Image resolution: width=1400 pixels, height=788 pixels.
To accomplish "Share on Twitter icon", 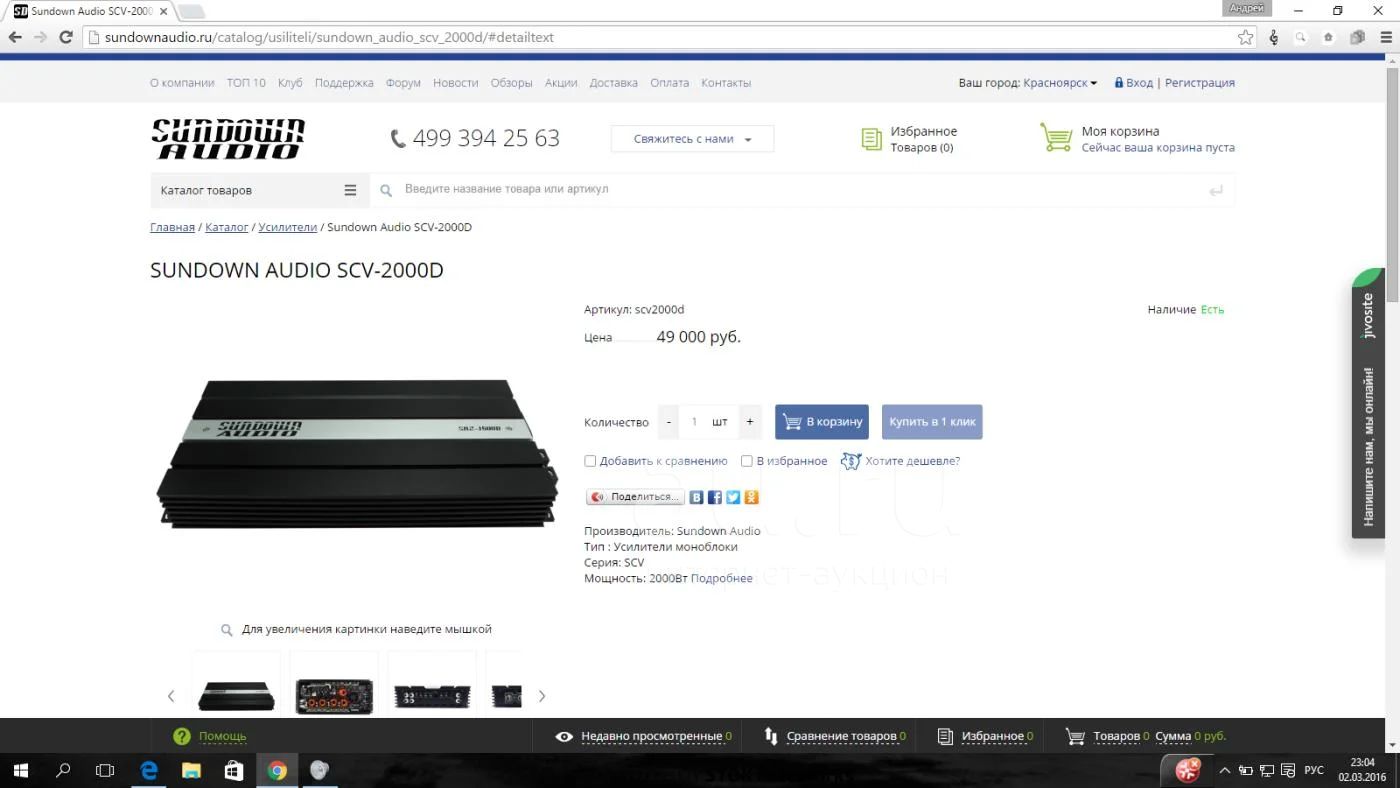I will pos(733,497).
